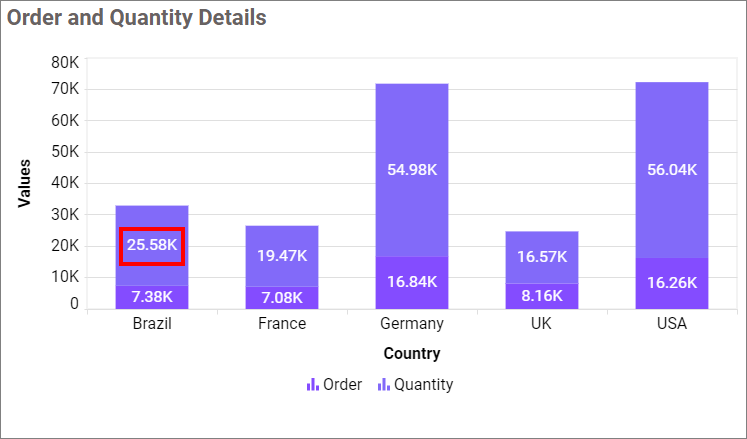Click the Quantity legend icon
This screenshot has height=439, width=747.
(x=383, y=384)
